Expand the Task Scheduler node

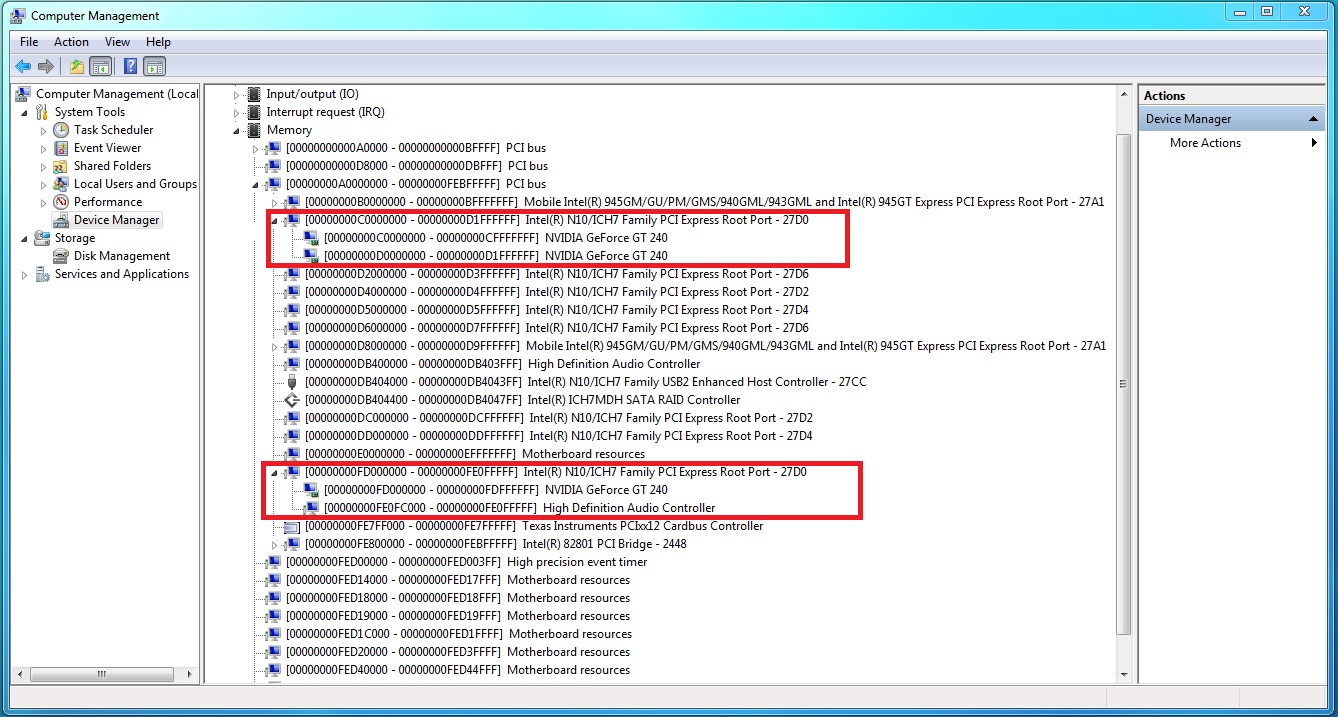tap(43, 130)
